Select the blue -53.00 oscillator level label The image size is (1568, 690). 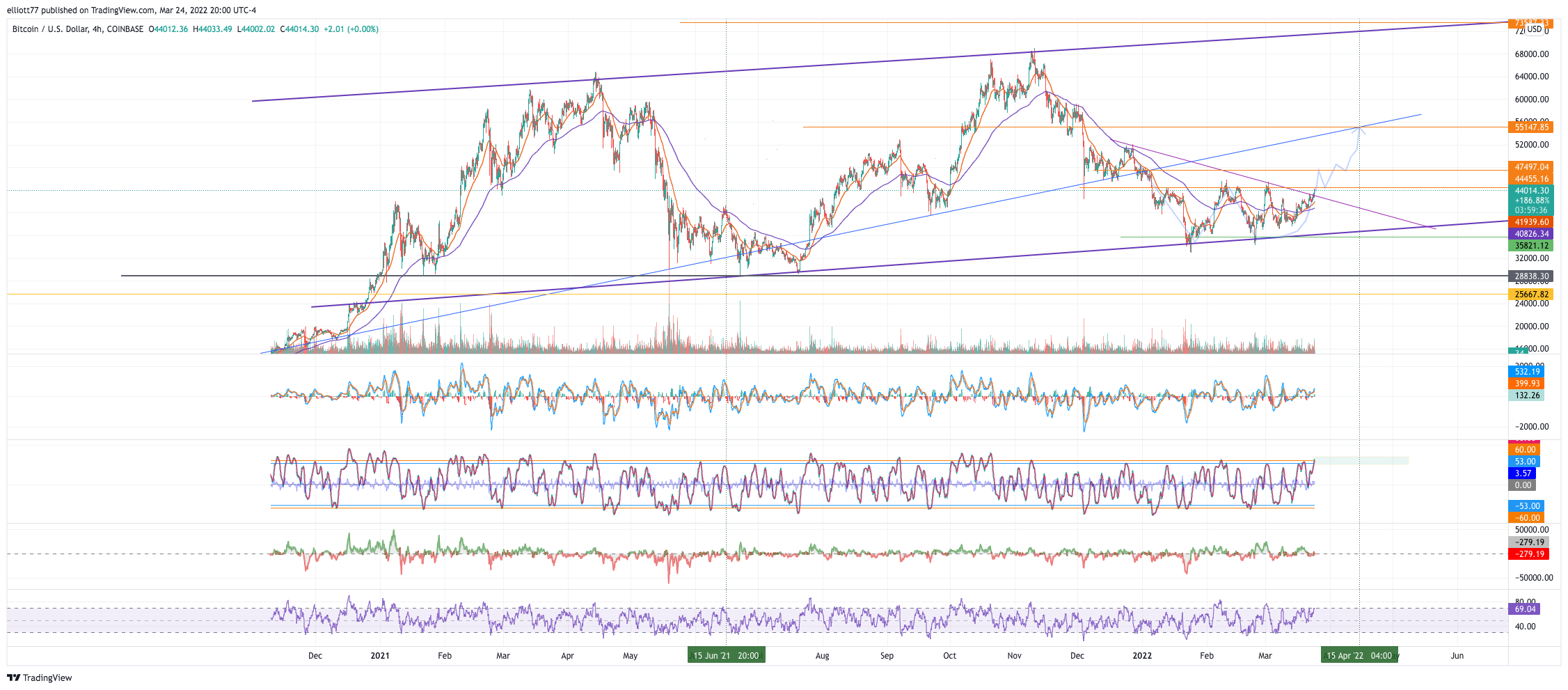coord(1526,506)
